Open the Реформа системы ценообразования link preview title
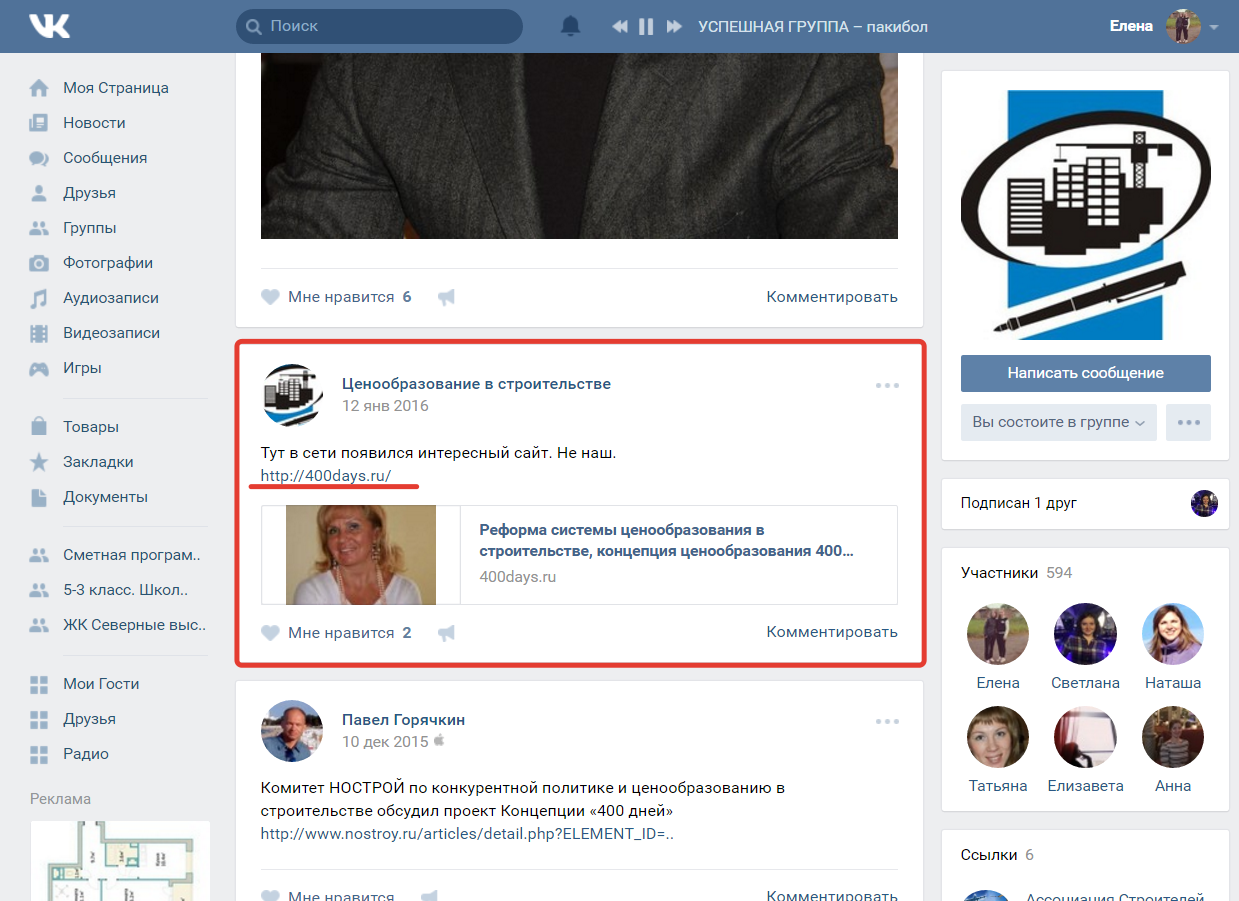The width and height of the screenshot is (1239, 901). (x=666, y=540)
